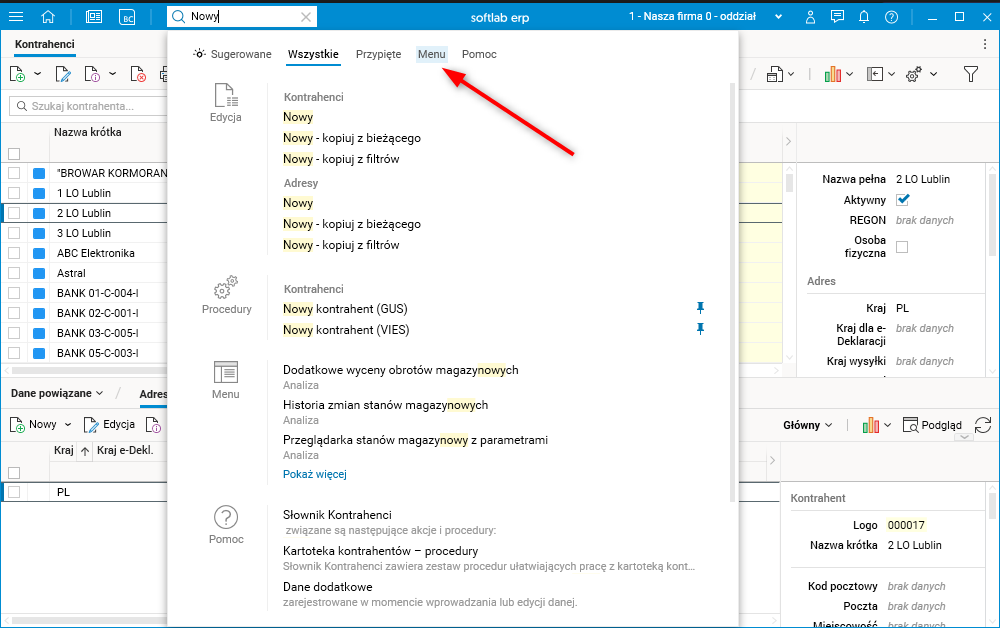
Task: Go to the Home screen icon
Action: click(48, 17)
